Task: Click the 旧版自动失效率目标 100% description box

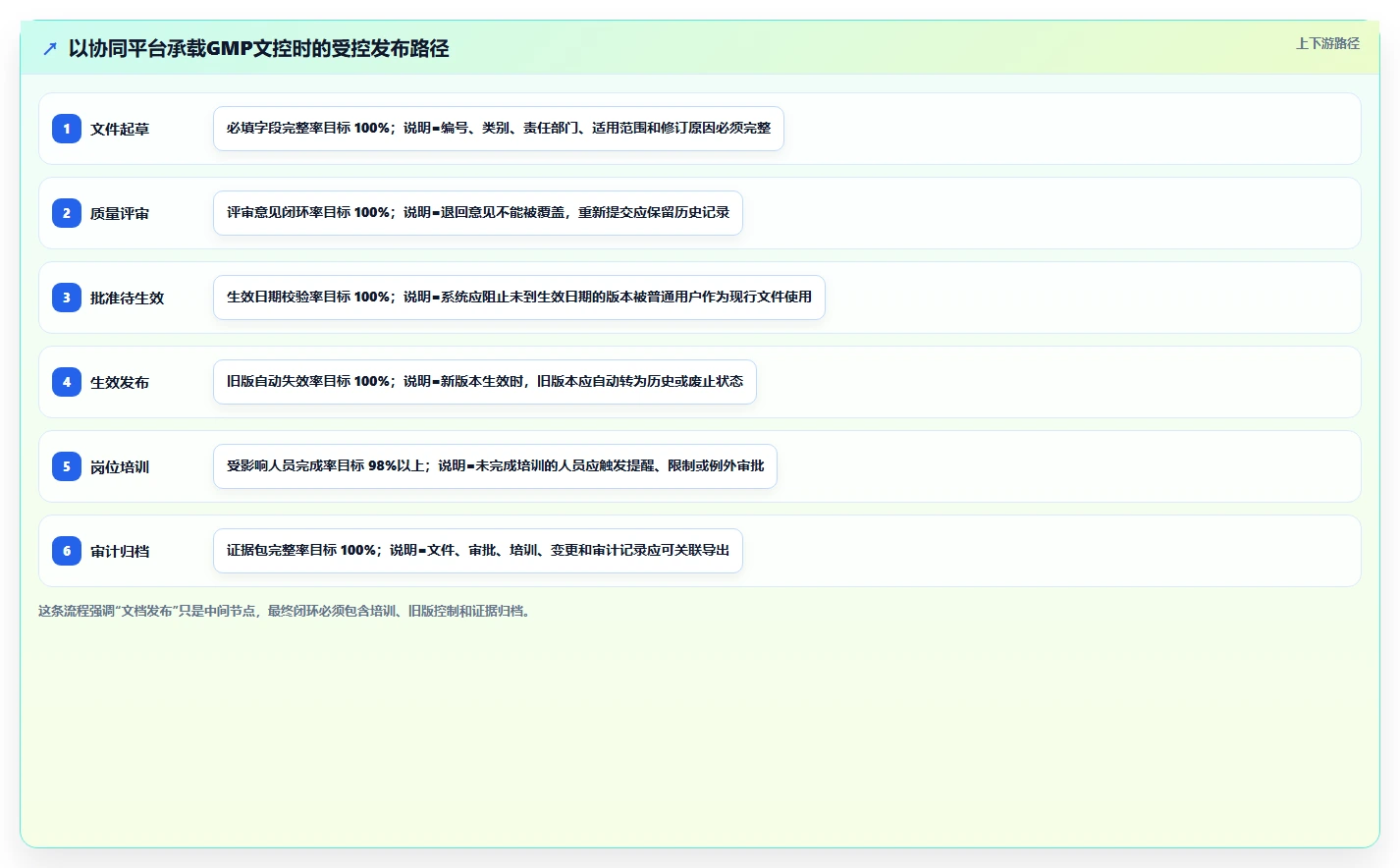Action: click(x=485, y=382)
